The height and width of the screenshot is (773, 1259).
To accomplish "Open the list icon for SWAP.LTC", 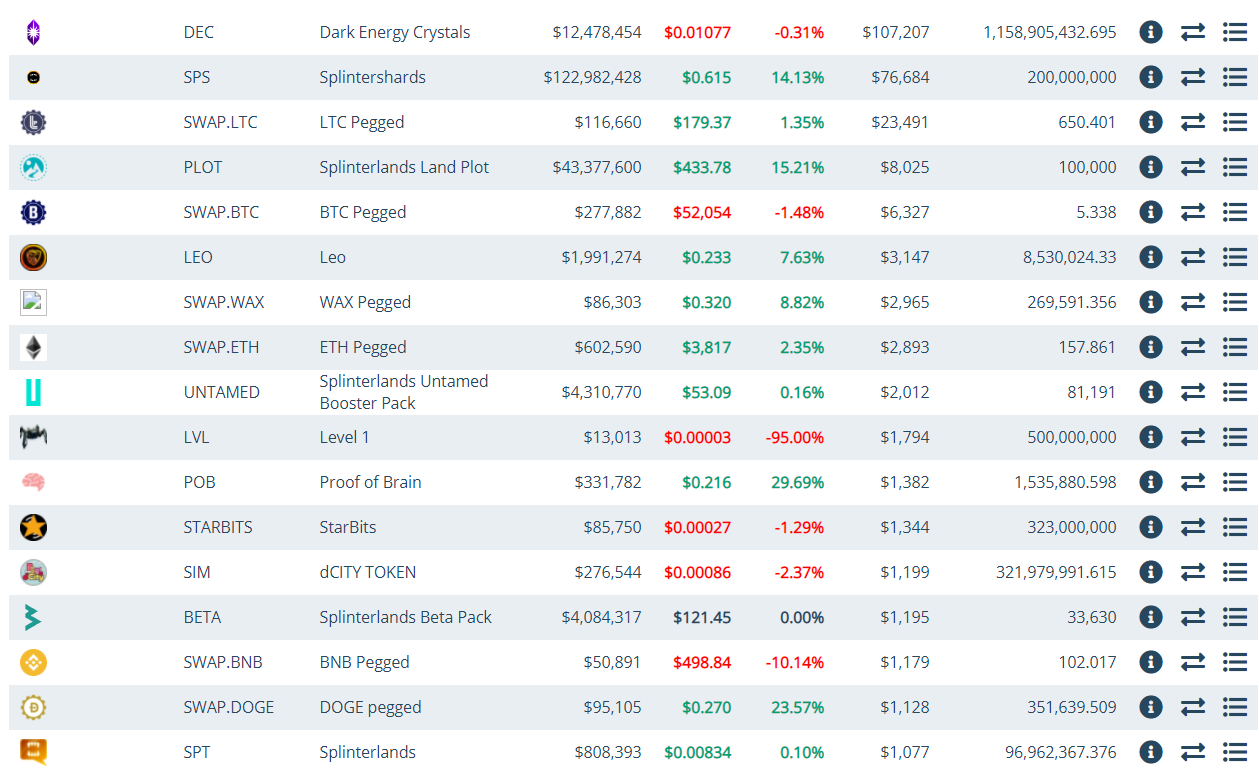I will click(x=1235, y=122).
